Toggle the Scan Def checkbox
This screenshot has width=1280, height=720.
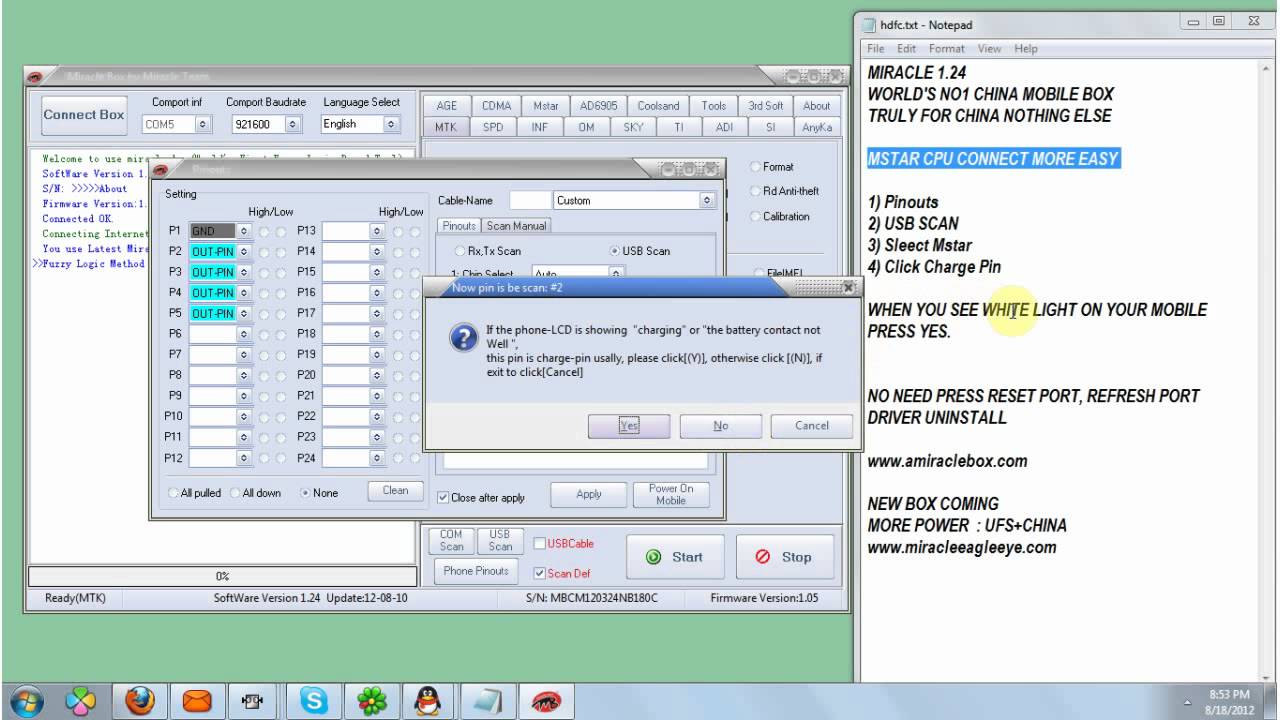(x=562, y=573)
